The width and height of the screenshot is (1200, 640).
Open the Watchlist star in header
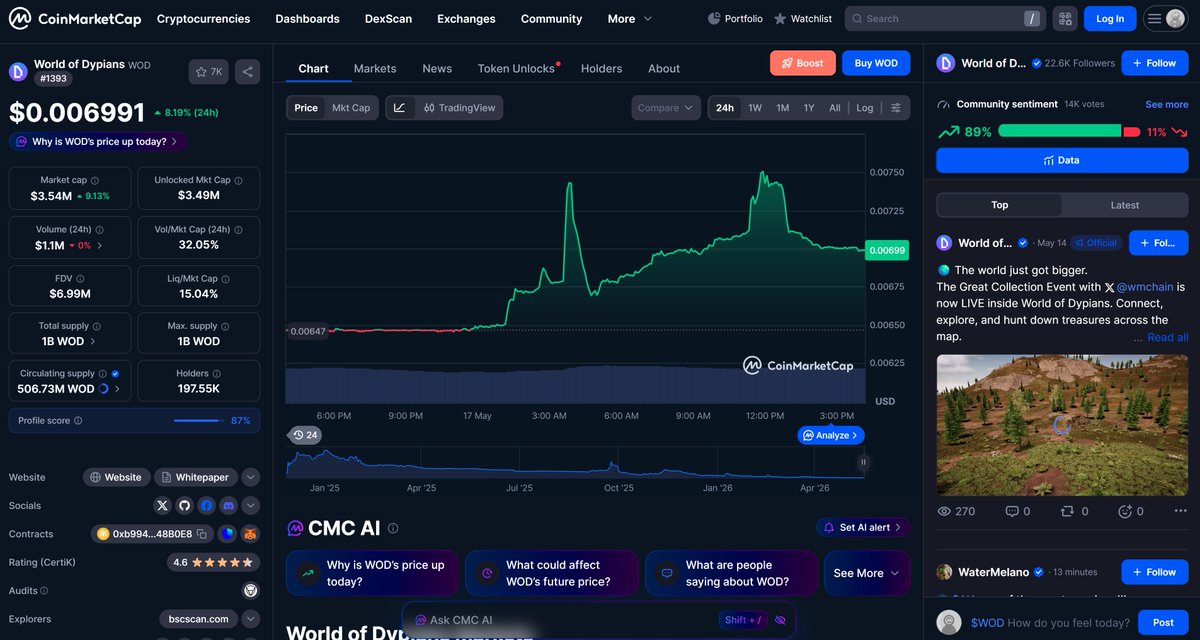803,18
